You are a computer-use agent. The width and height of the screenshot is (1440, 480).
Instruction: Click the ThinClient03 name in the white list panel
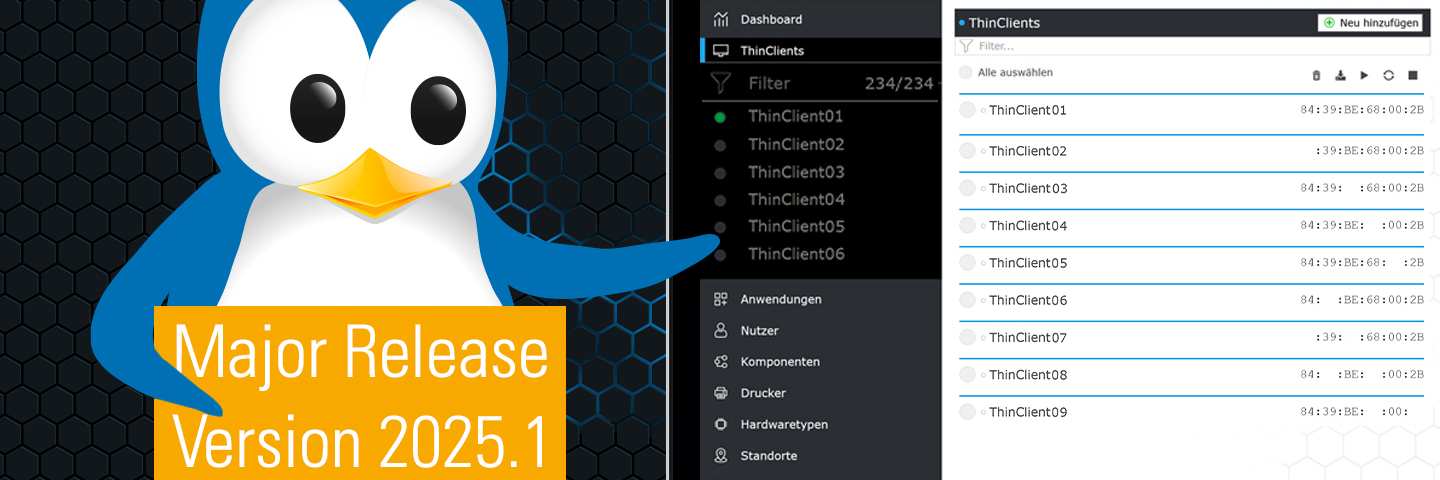(1028, 188)
